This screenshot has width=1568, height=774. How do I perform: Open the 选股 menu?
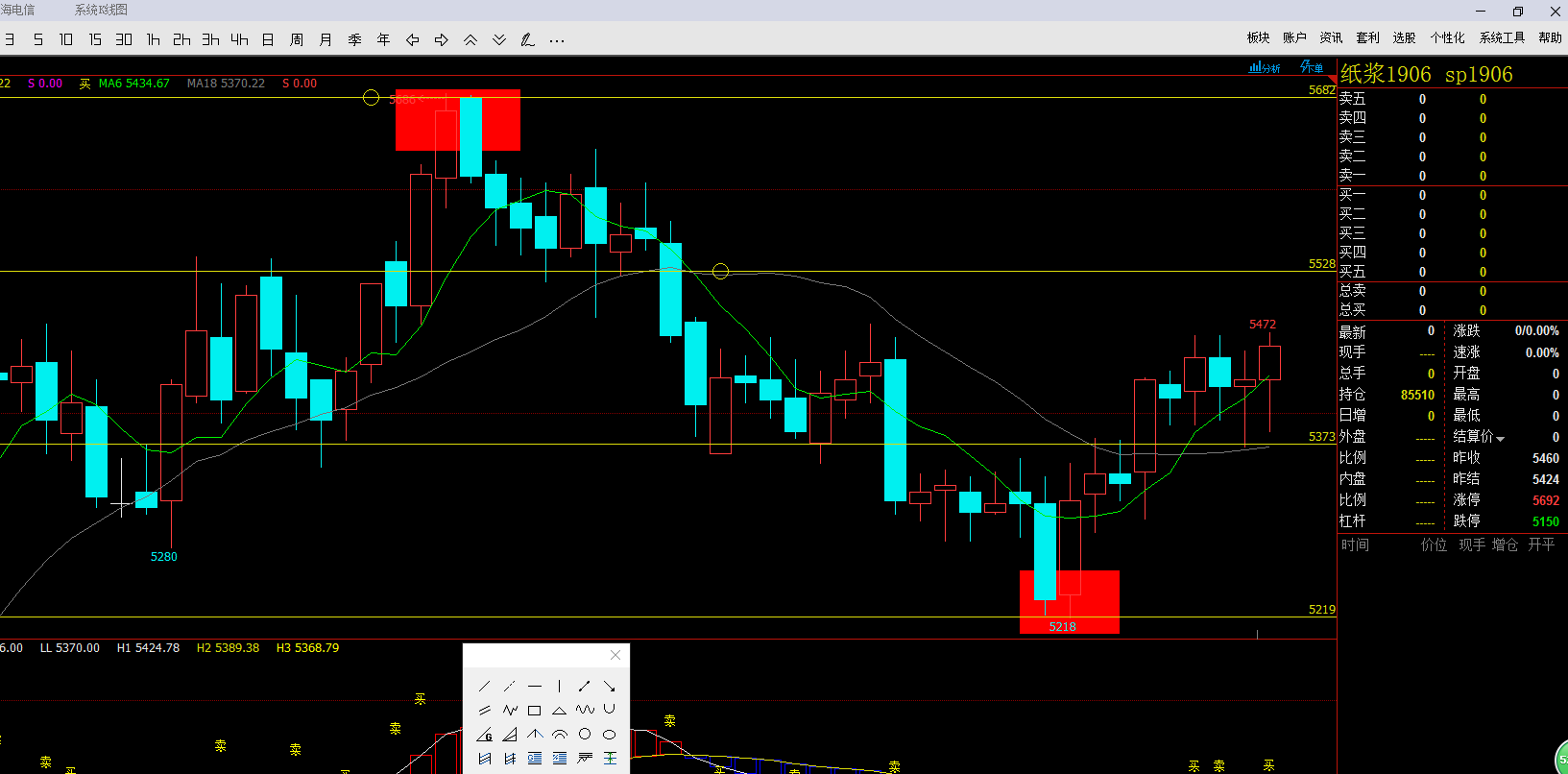click(x=1404, y=37)
